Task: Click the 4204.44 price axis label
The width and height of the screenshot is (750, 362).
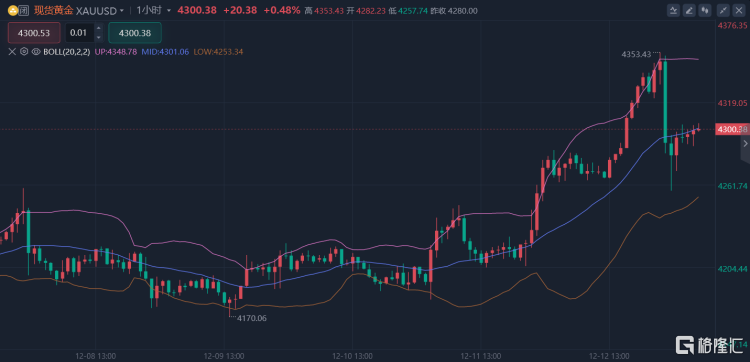Action: tap(733, 269)
